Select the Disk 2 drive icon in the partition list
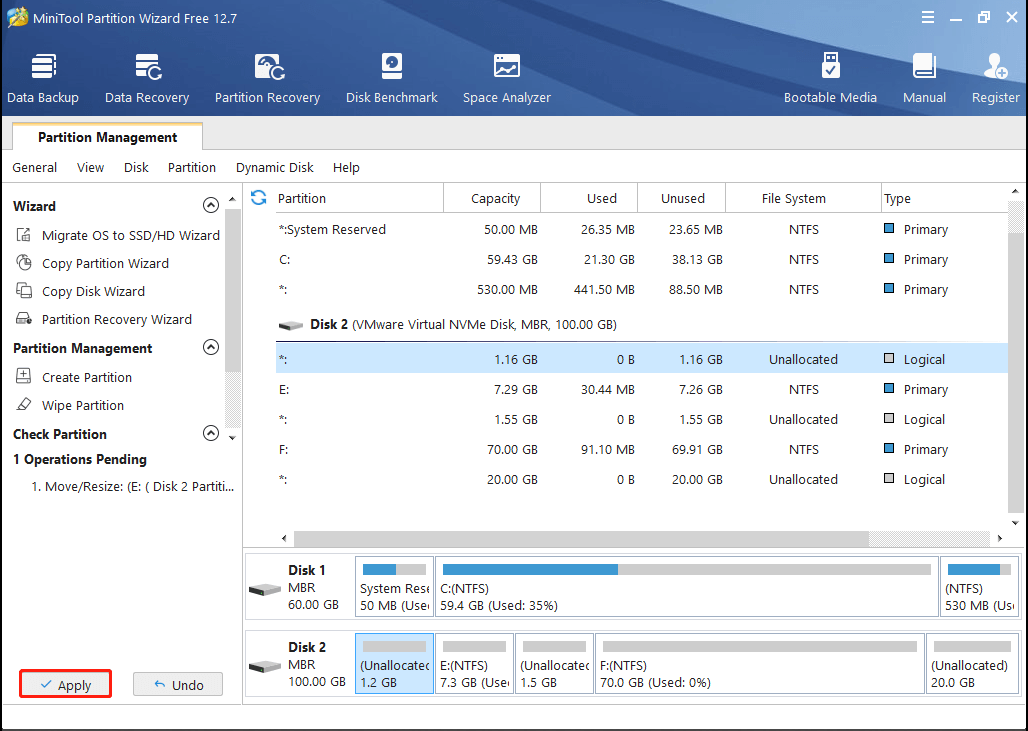The image size is (1028, 731). pos(290,325)
